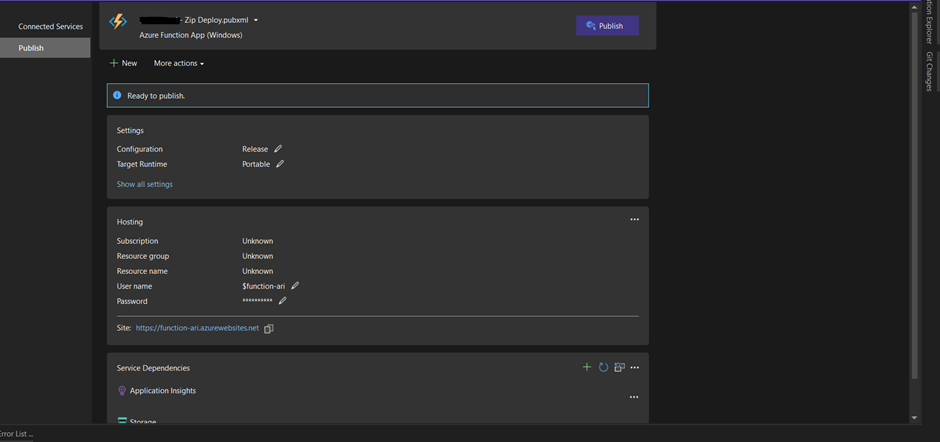Open the Git Changes side tab
Image resolution: width=940 pixels, height=442 pixels.
(x=929, y=70)
